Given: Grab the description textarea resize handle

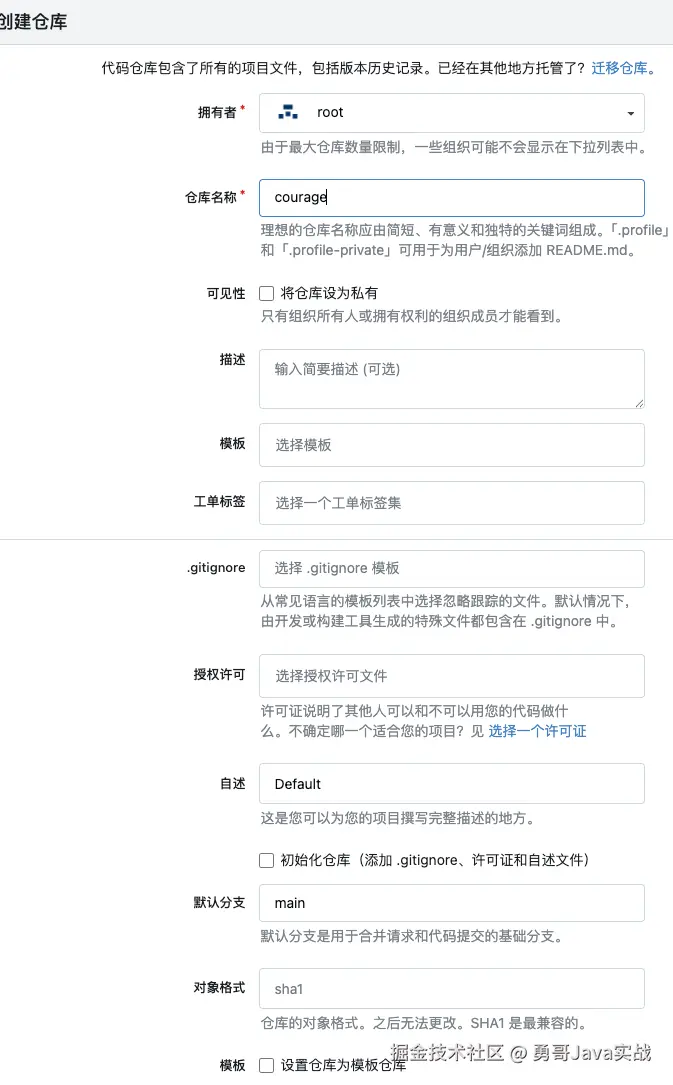Looking at the screenshot, I should [x=638, y=402].
